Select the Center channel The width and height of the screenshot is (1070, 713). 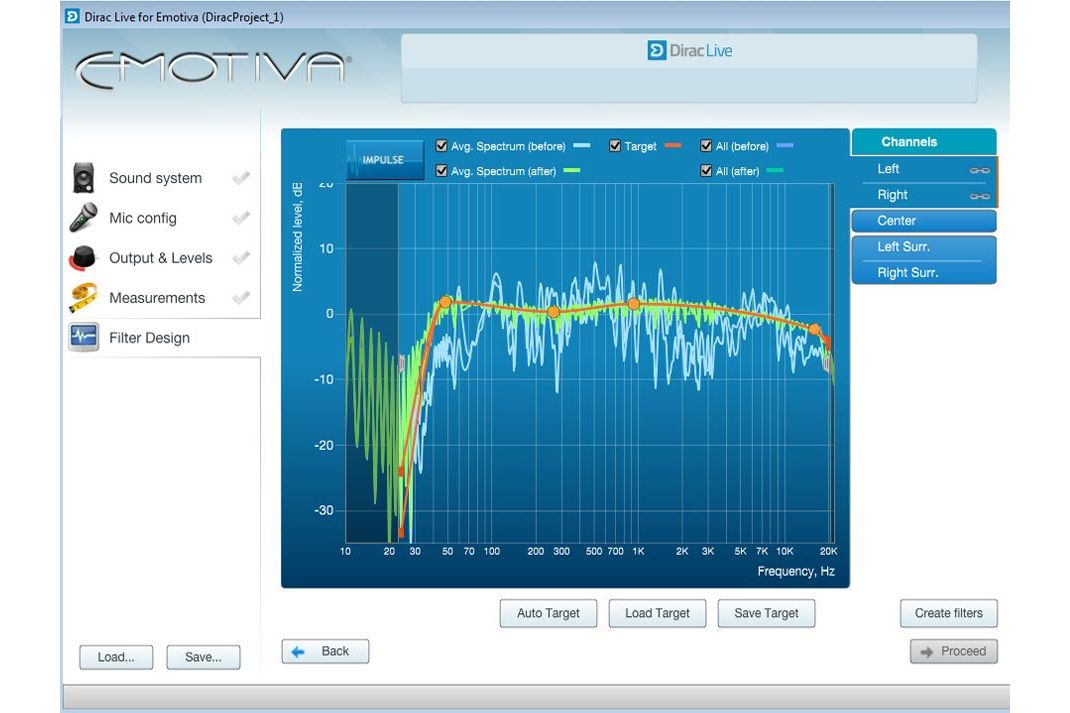[924, 221]
